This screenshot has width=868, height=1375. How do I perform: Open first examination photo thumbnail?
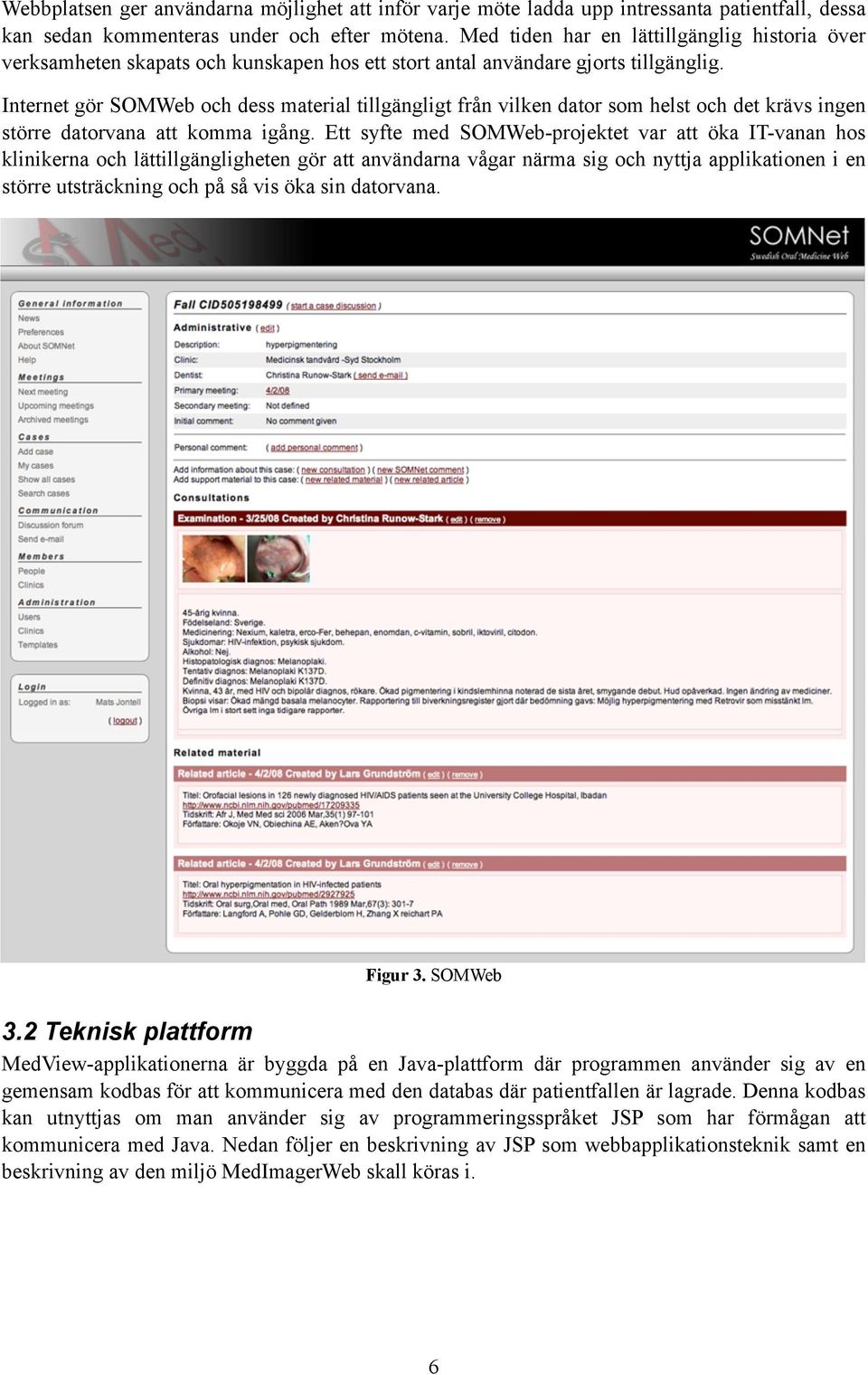click(213, 557)
